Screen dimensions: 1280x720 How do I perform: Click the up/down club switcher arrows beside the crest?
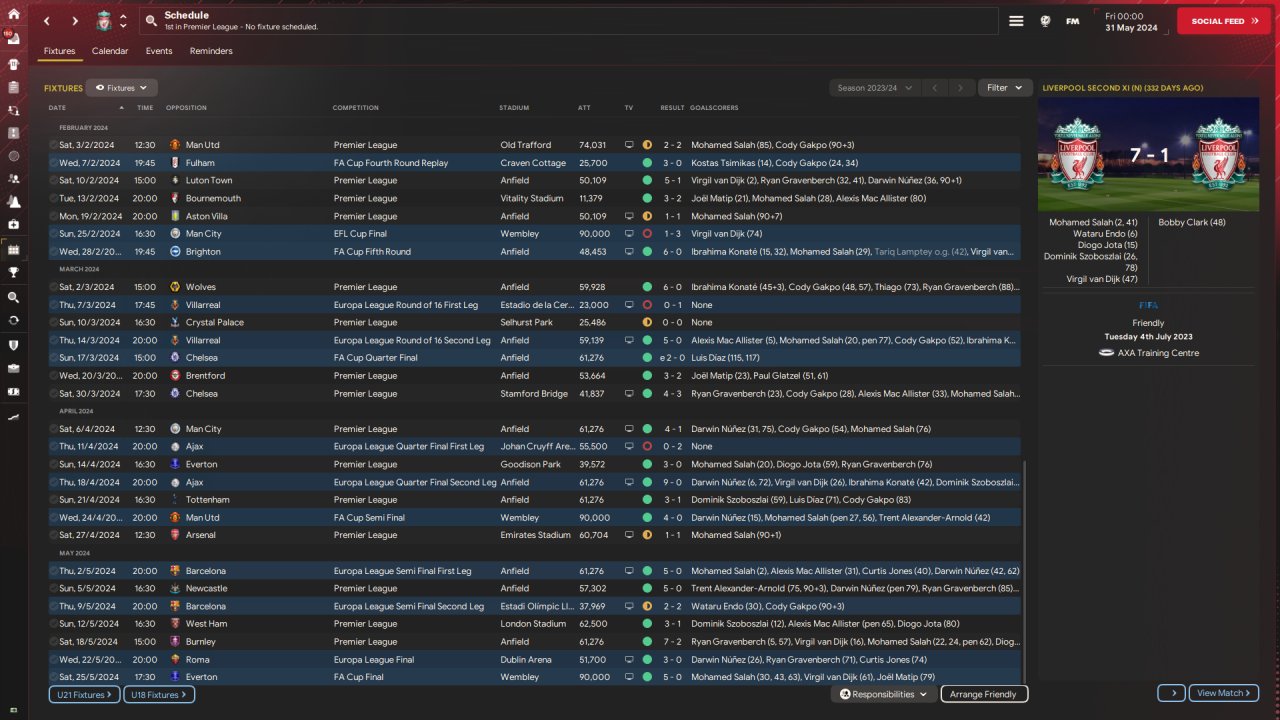tap(123, 21)
